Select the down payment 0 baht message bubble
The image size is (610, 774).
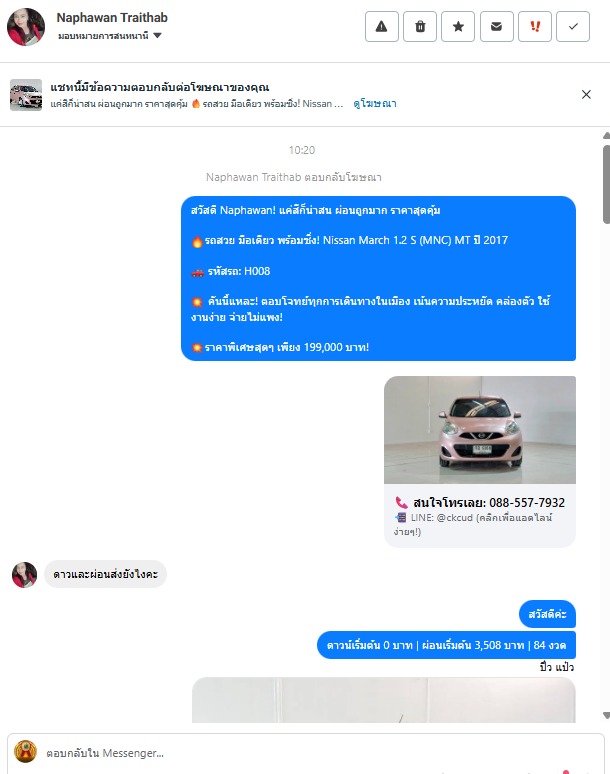point(446,645)
